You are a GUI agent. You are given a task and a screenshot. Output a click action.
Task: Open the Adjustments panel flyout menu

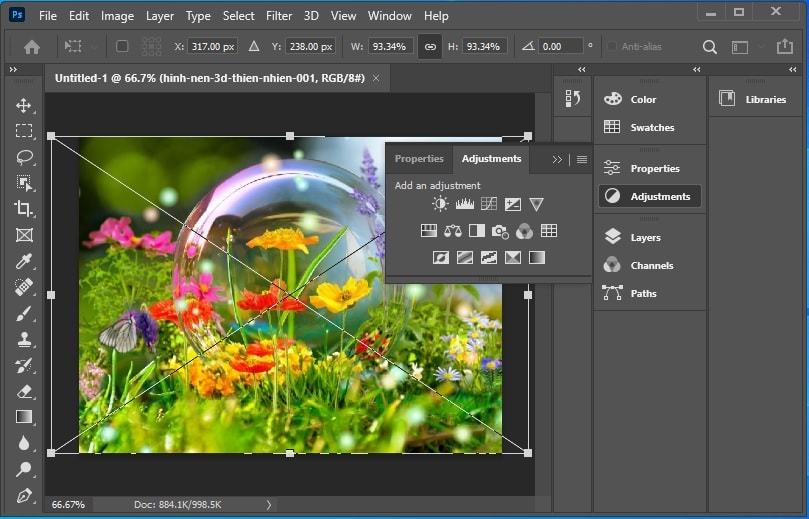click(581, 159)
